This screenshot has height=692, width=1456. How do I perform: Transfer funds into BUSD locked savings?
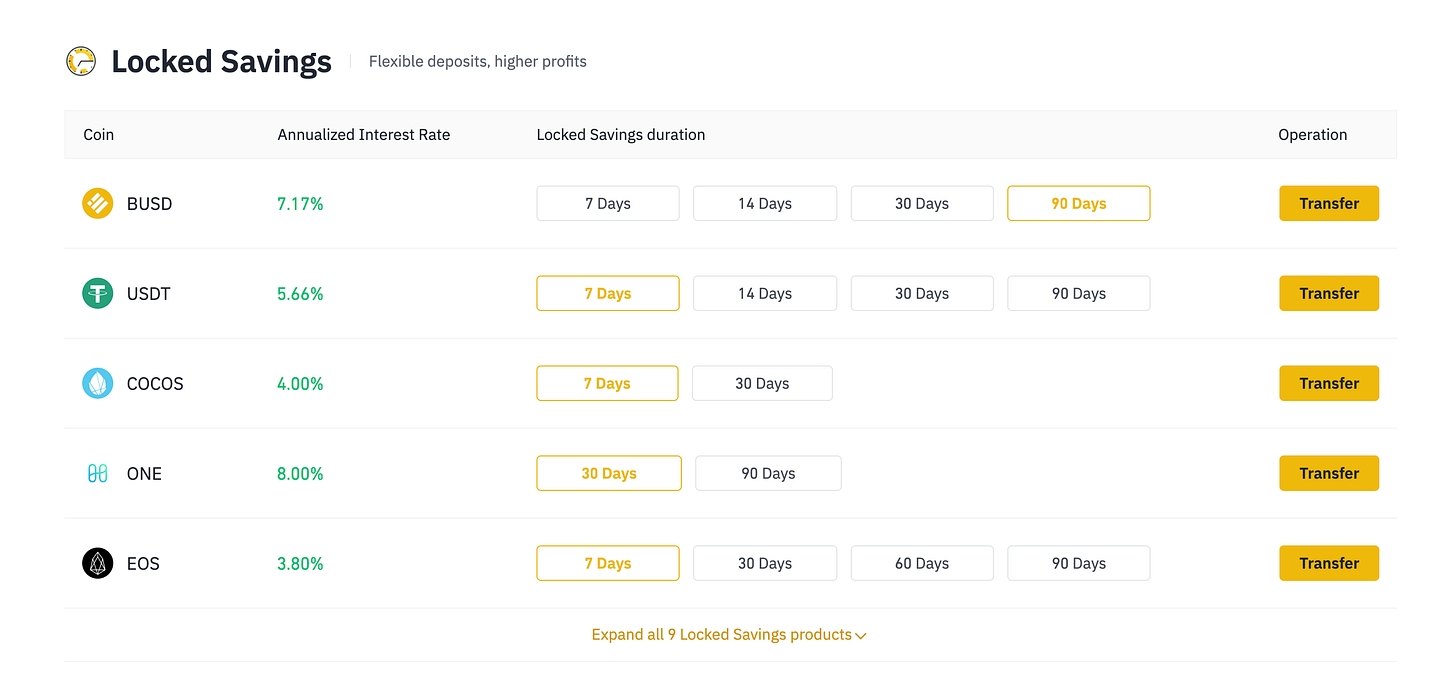1329,204
